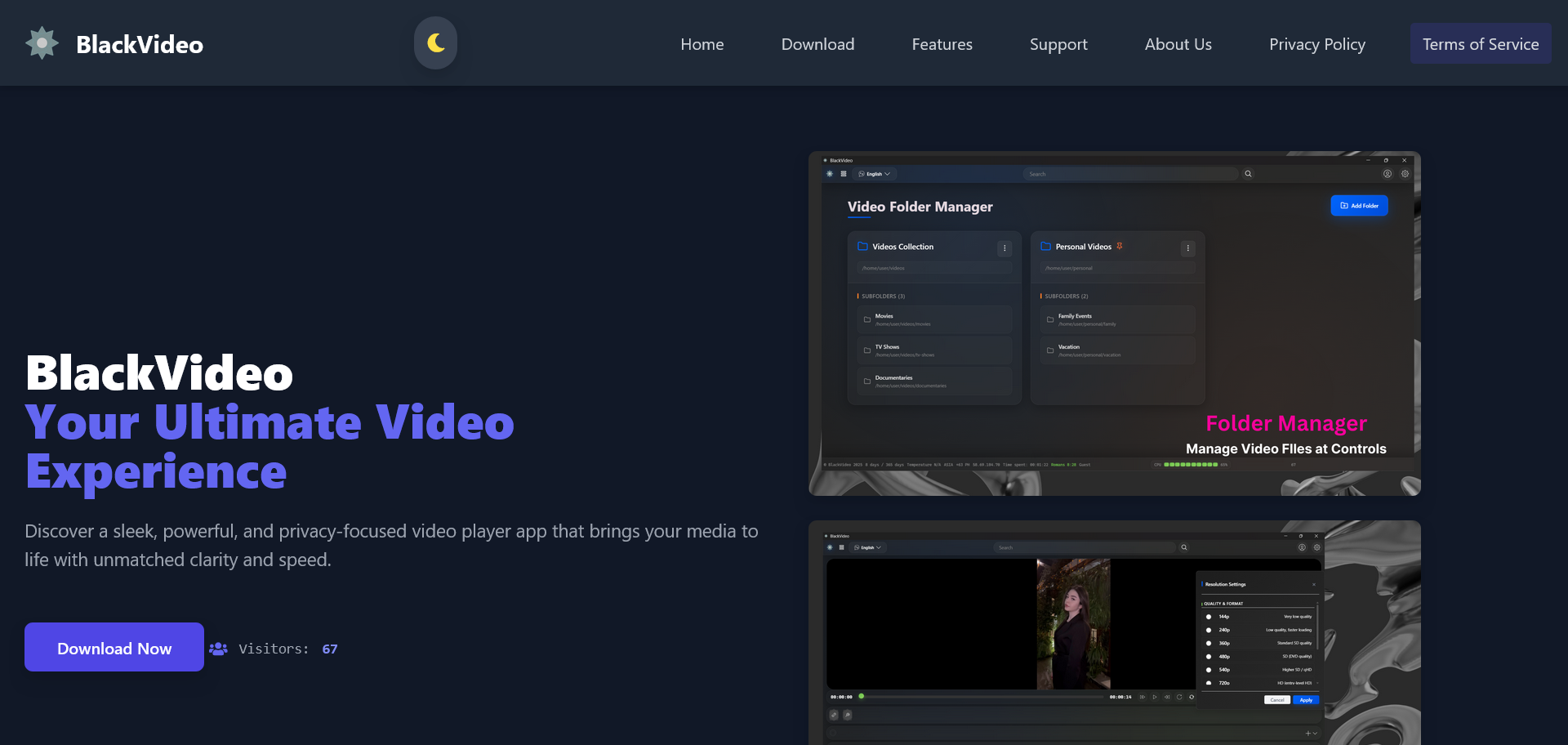The width and height of the screenshot is (1568, 745).
Task: Go to the Home nav item
Action: [x=702, y=44]
